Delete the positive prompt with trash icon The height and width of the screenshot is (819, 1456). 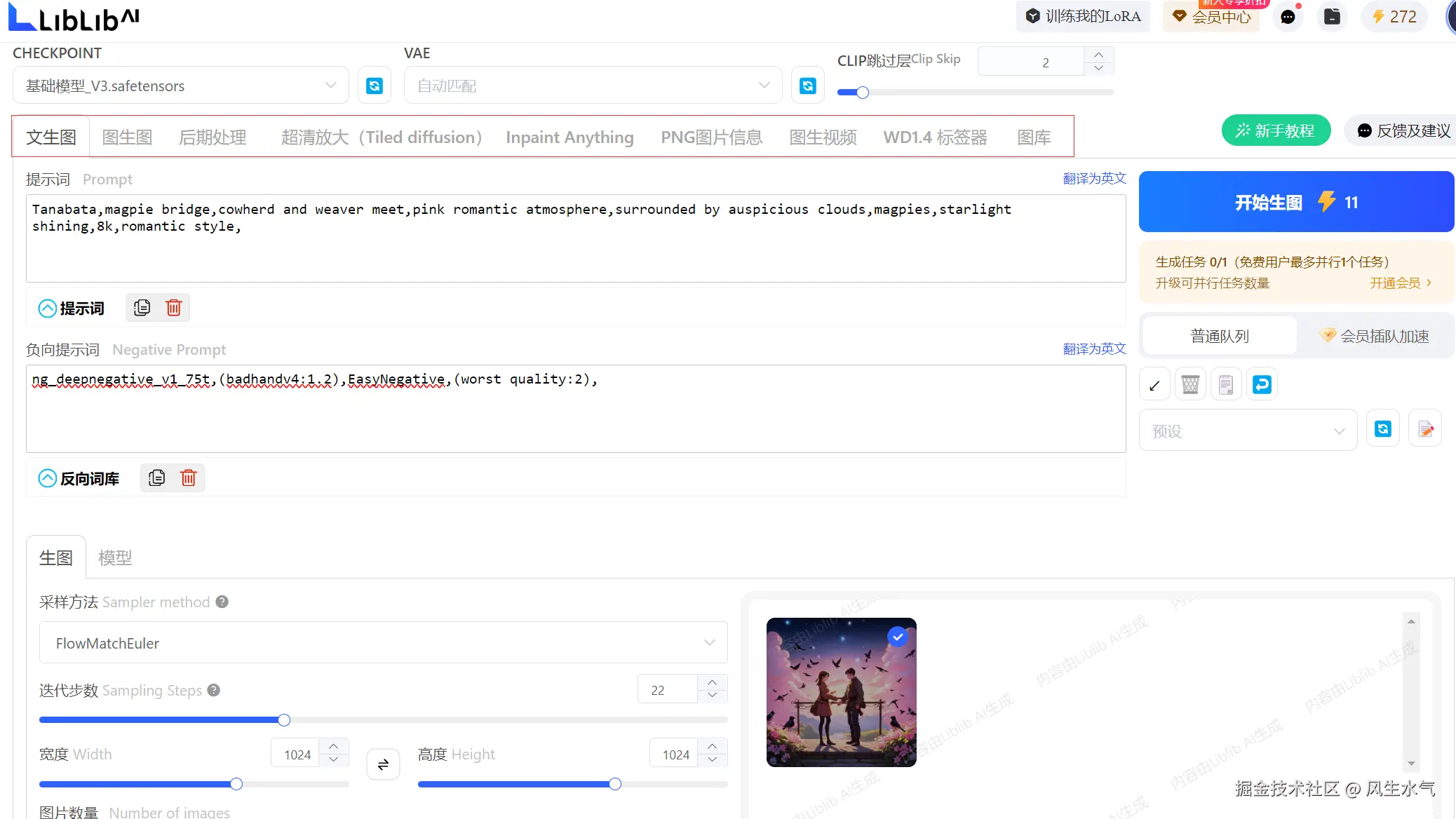click(x=173, y=308)
